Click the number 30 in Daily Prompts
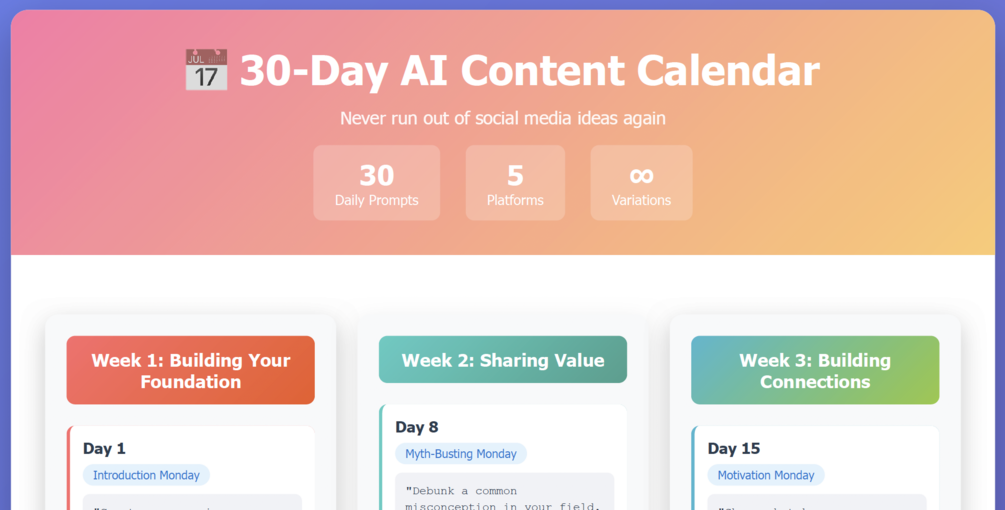The image size is (1005, 510). [376, 175]
